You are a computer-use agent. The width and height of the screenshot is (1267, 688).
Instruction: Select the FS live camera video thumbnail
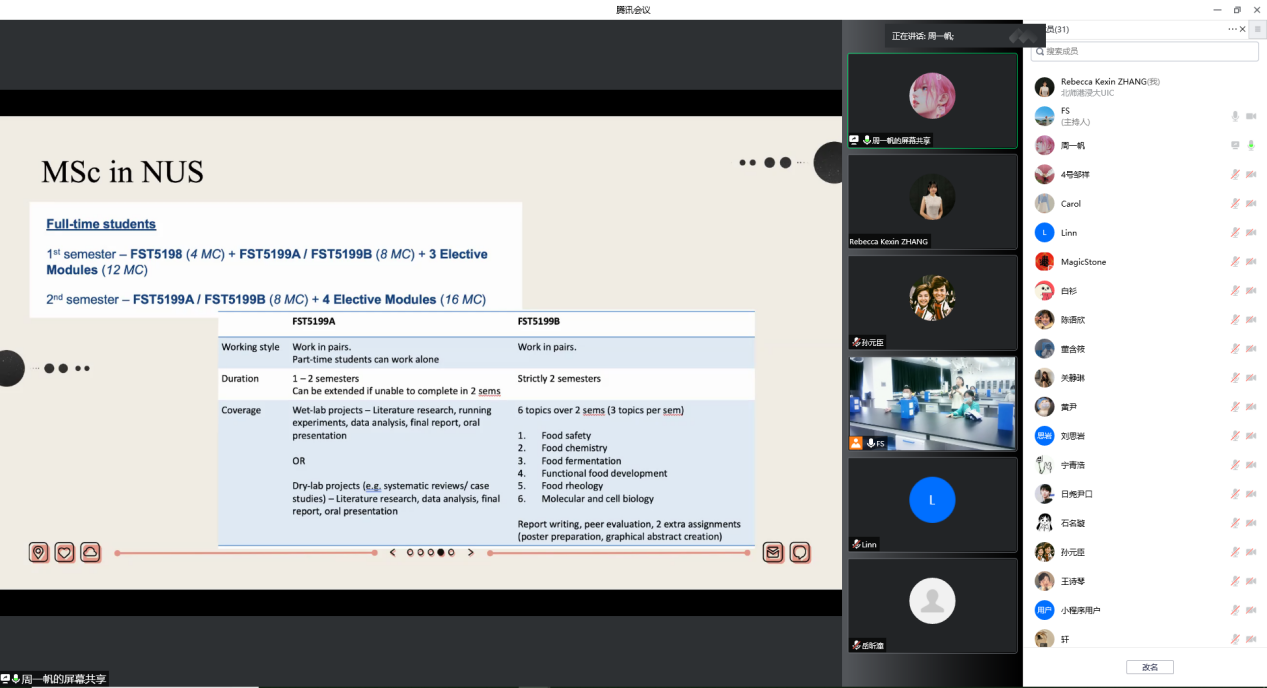tap(931, 403)
